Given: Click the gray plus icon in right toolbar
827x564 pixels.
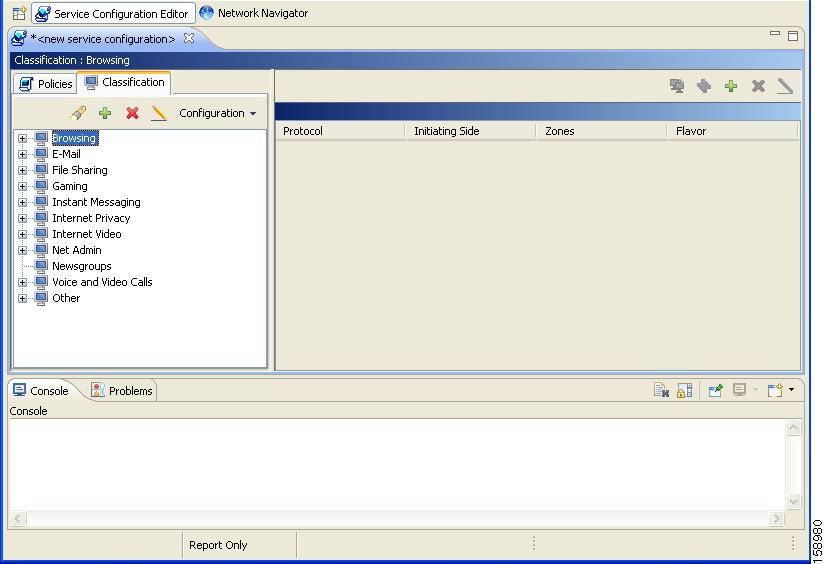Looking at the screenshot, I should [x=704, y=85].
